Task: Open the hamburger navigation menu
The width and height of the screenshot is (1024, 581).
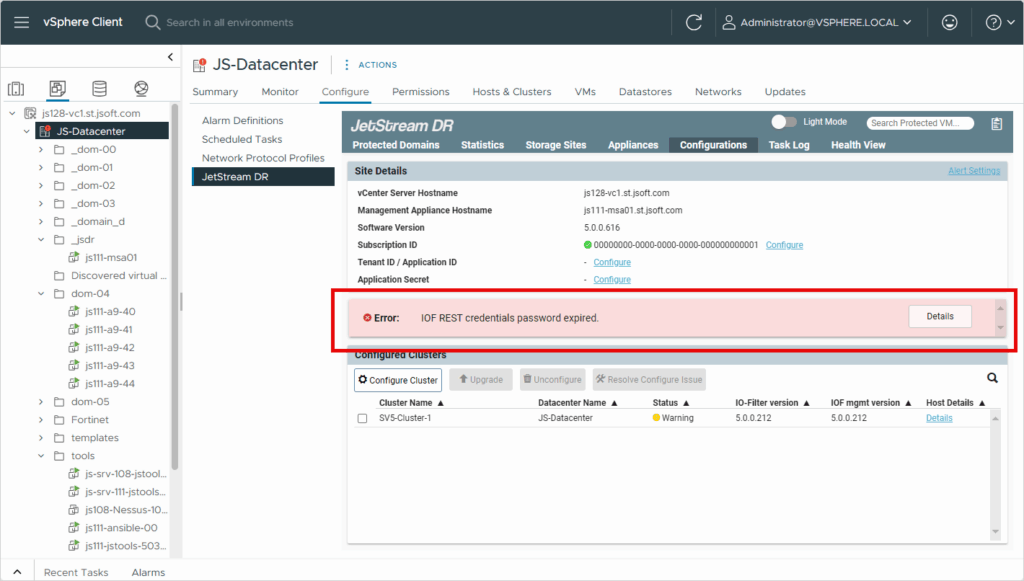Action: (x=21, y=22)
